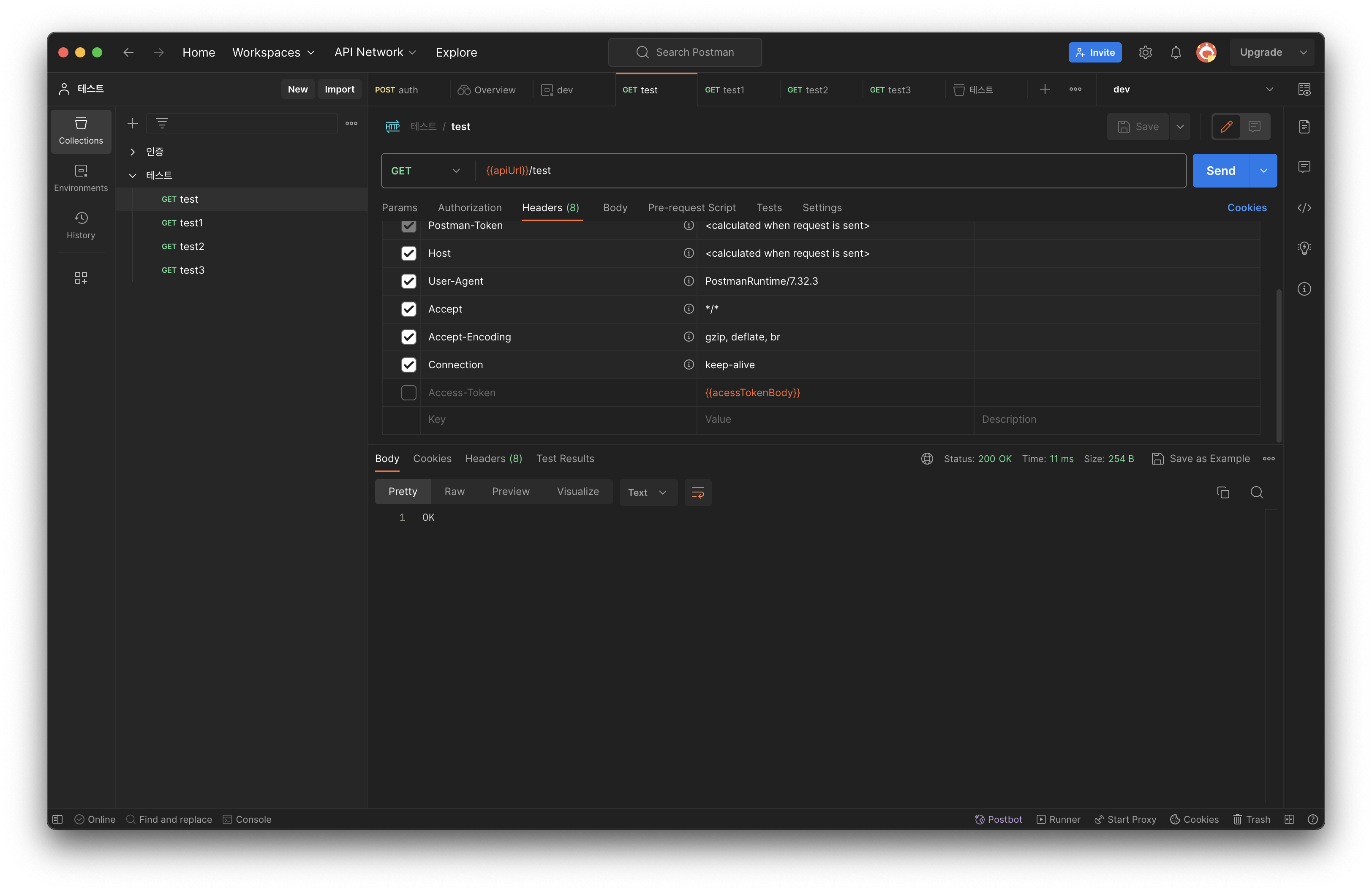
Task: Open the Environments sidebar panel
Action: coord(81,177)
